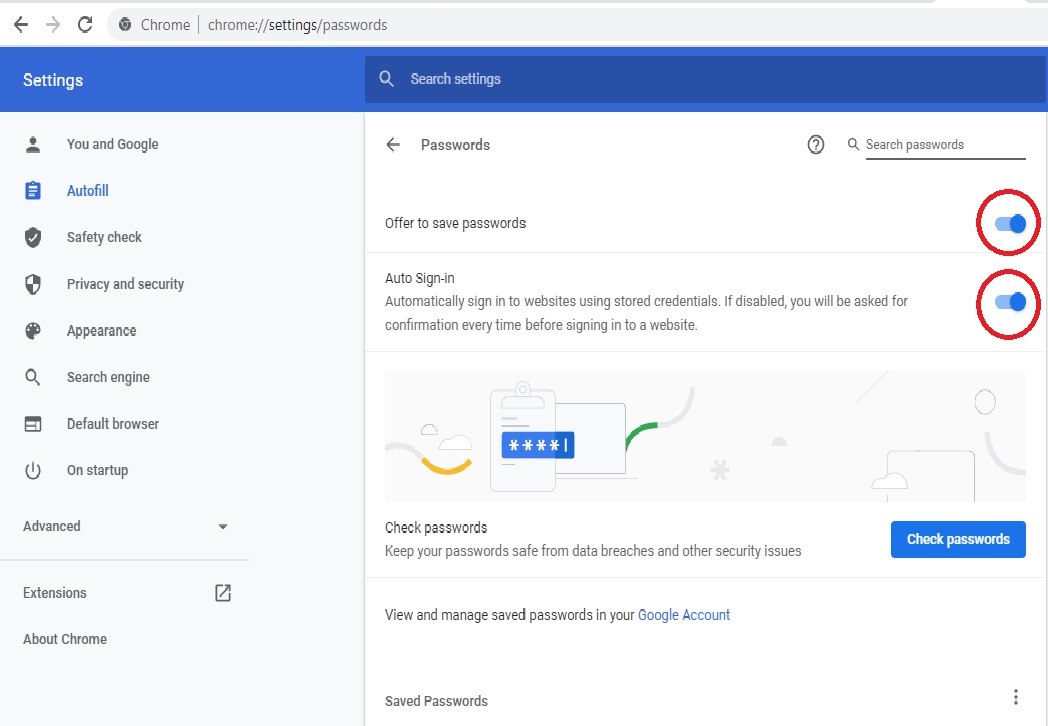The width and height of the screenshot is (1048, 726).
Task: Select Search engine in sidebar
Action: click(108, 377)
